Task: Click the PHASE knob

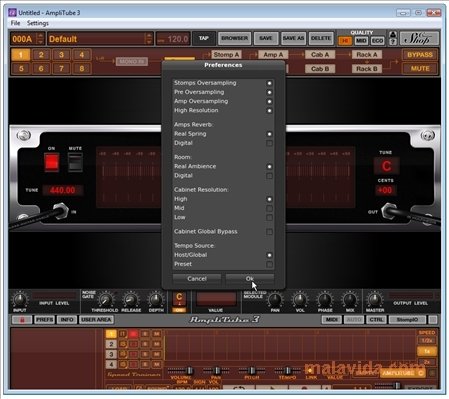Action: (x=325, y=299)
